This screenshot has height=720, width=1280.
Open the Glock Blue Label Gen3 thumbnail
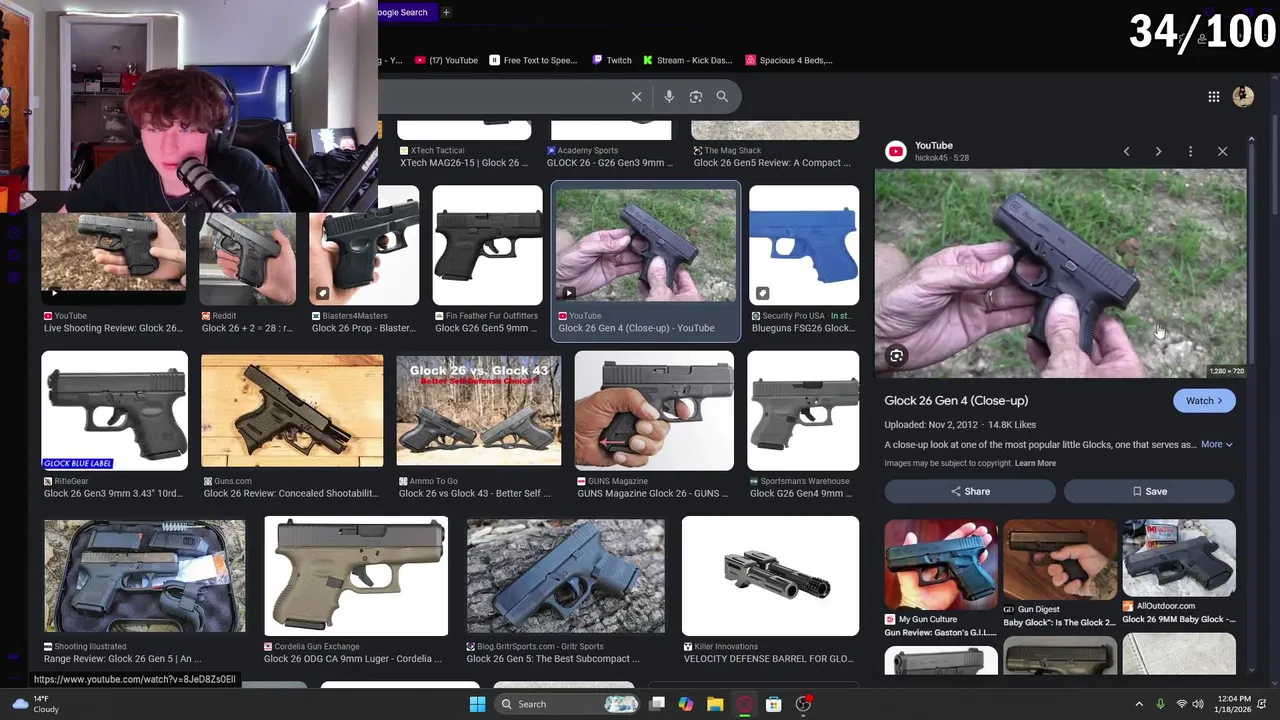pyautogui.click(x=114, y=411)
